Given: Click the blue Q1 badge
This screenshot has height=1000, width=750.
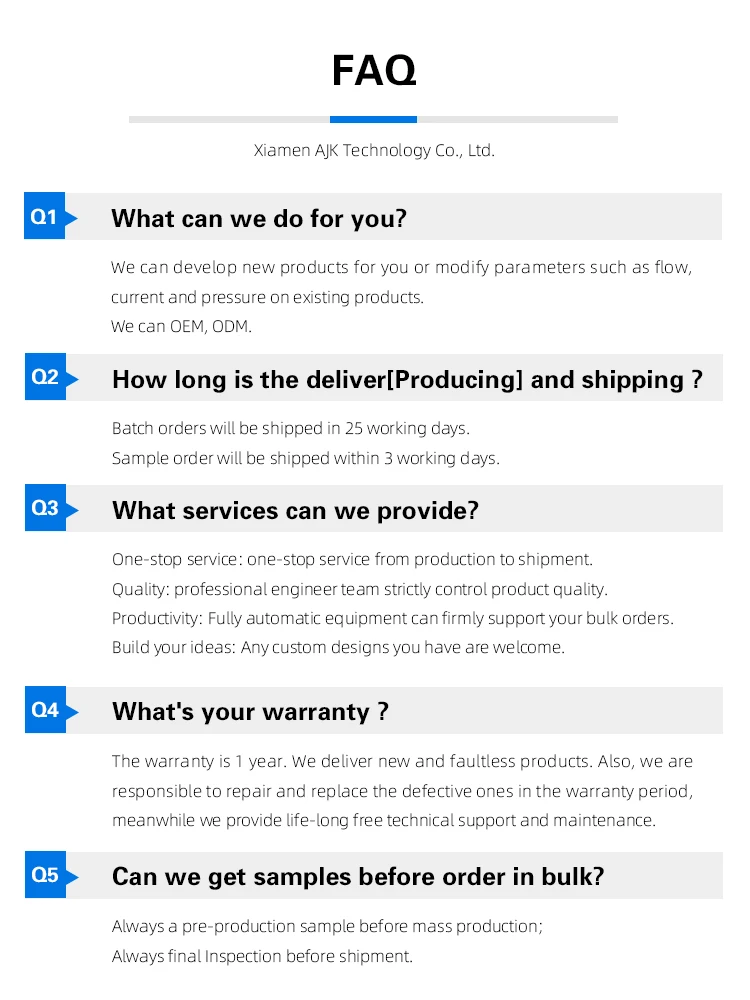Looking at the screenshot, I should tap(45, 216).
